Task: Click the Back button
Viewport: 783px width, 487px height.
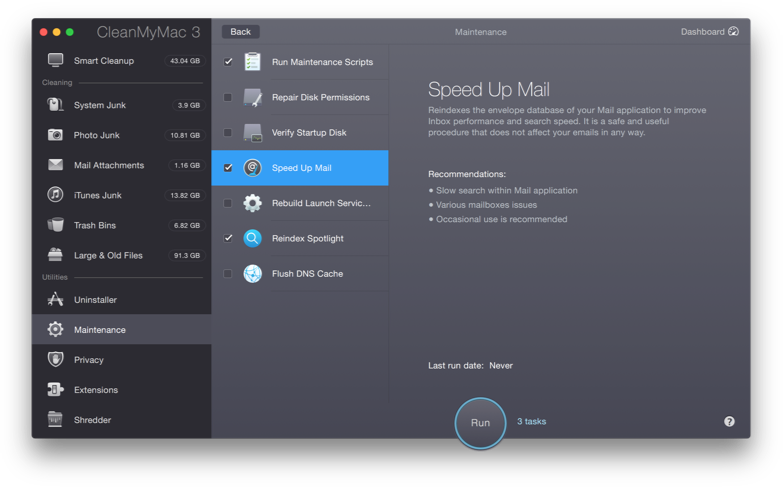Action: (x=240, y=31)
